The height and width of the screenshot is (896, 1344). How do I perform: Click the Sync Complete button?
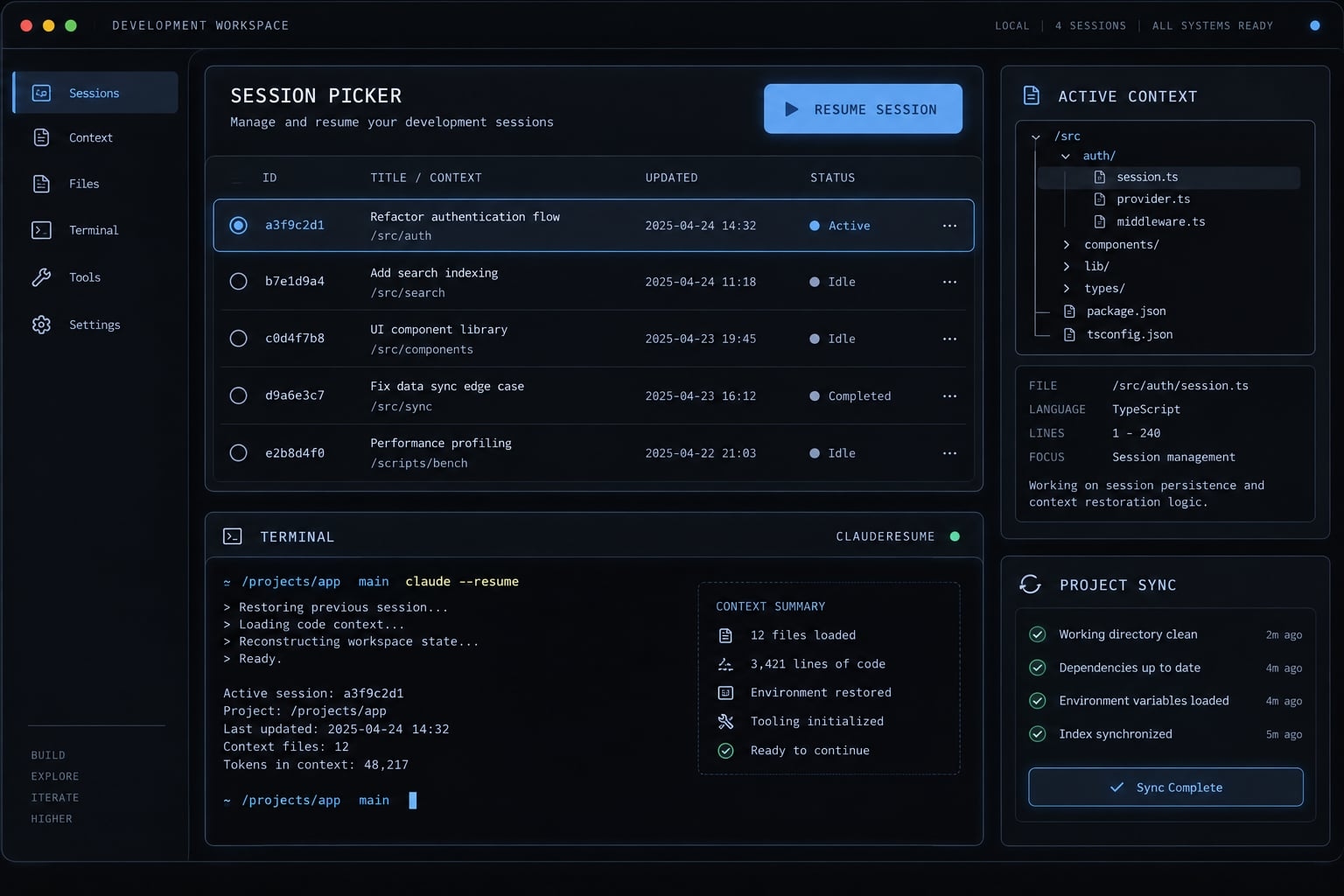pyautogui.click(x=1165, y=787)
